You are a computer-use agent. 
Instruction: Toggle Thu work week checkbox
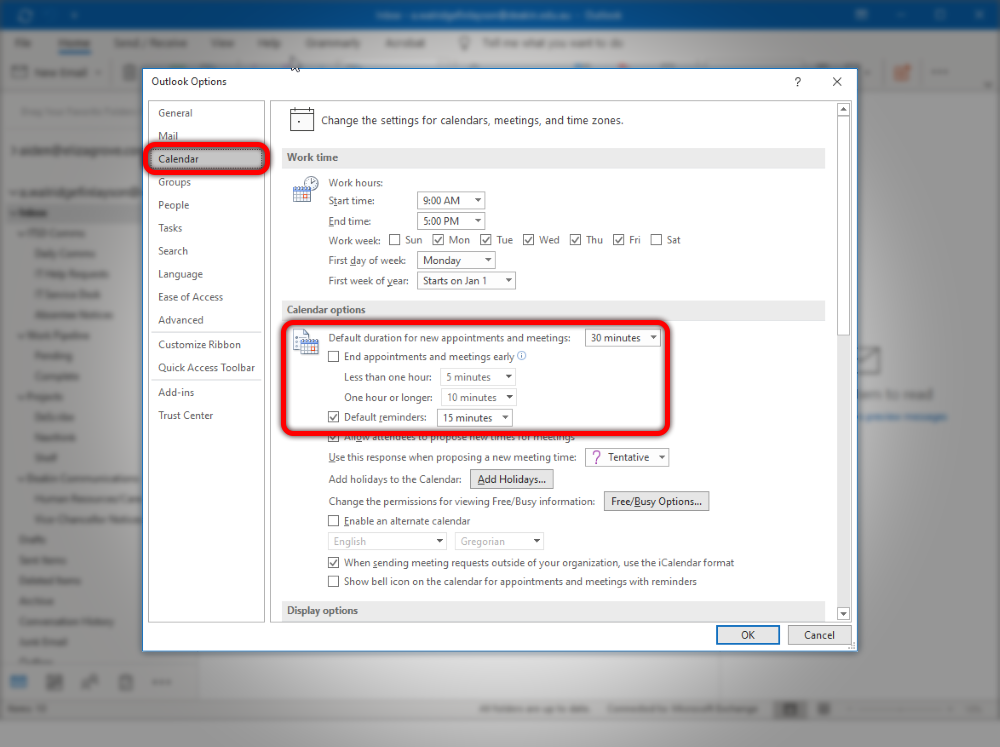[x=575, y=240]
